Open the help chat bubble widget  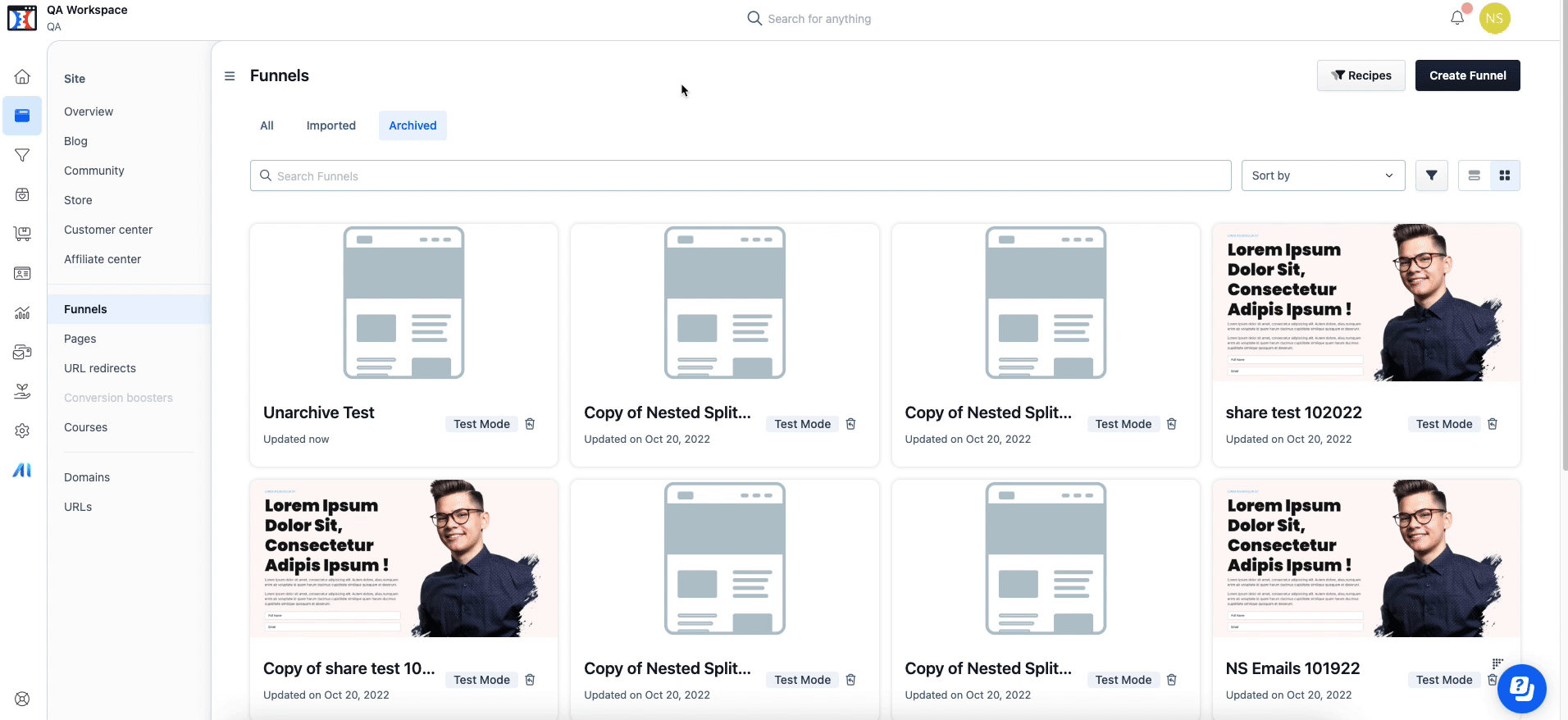point(1521,688)
